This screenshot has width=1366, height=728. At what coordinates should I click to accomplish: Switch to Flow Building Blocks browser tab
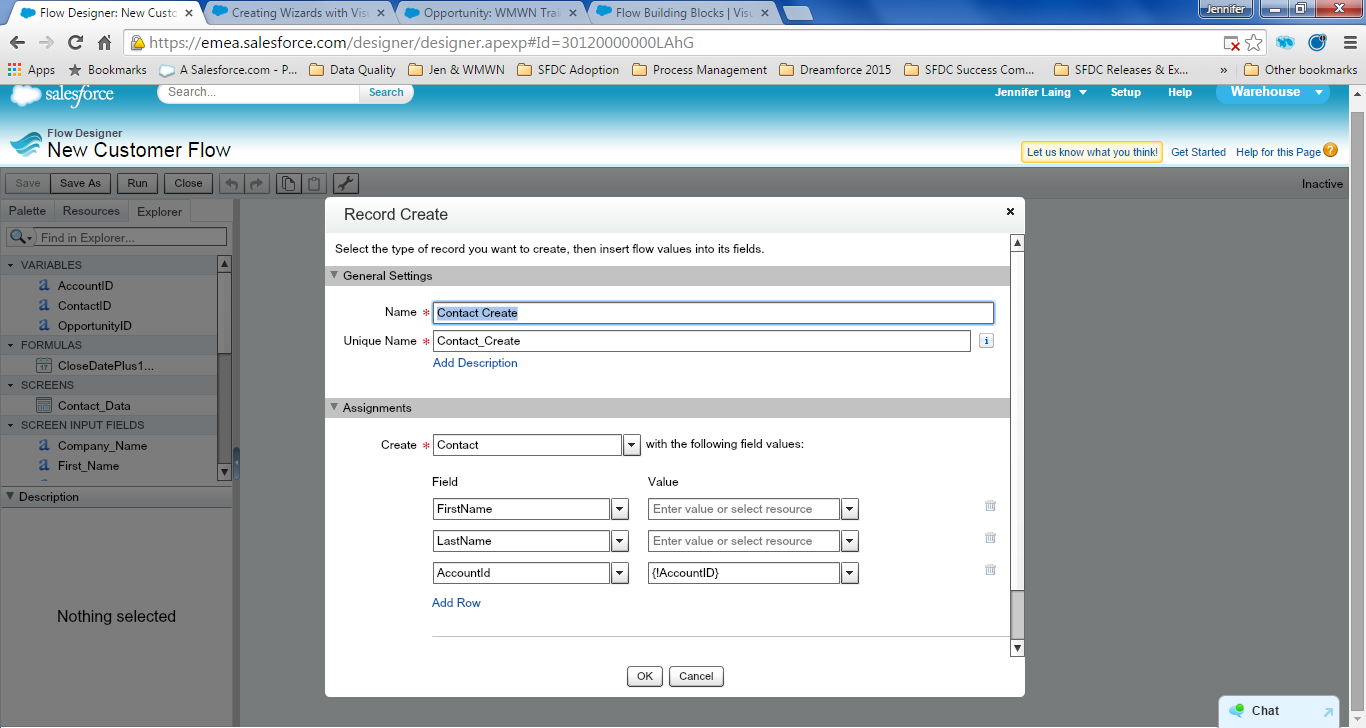683,13
